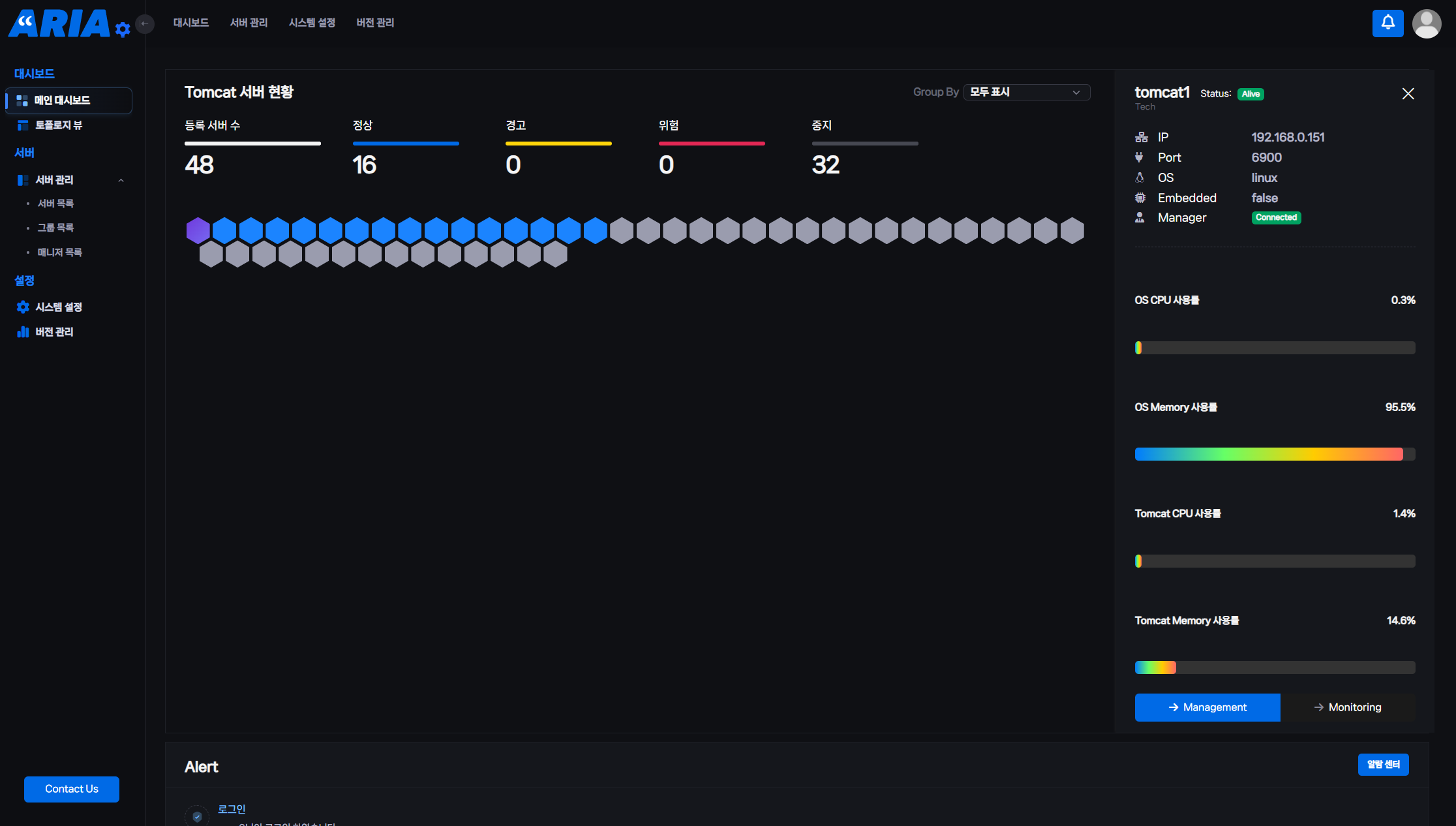Open 매니저 목록 in the sidebar
1456x826 pixels.
click(x=59, y=252)
